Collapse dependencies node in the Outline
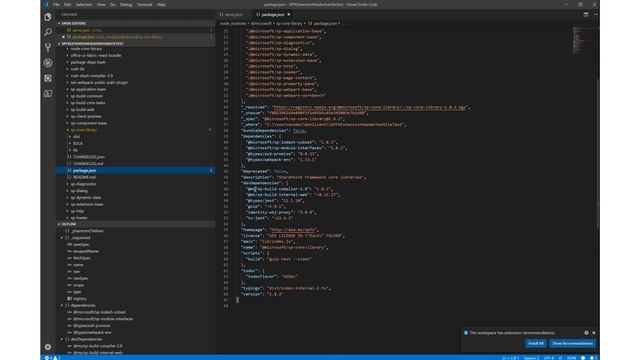Screen dimensions: 640x360 tap(62, 305)
